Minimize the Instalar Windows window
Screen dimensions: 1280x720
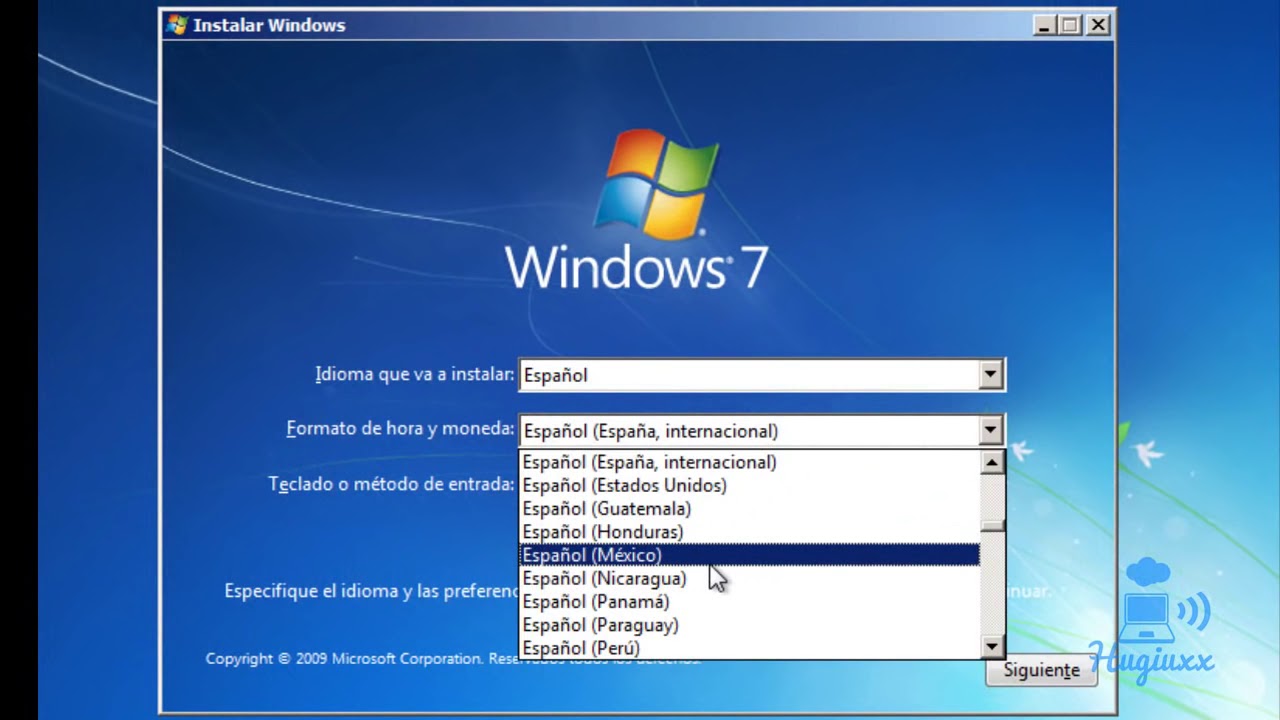click(x=1045, y=26)
